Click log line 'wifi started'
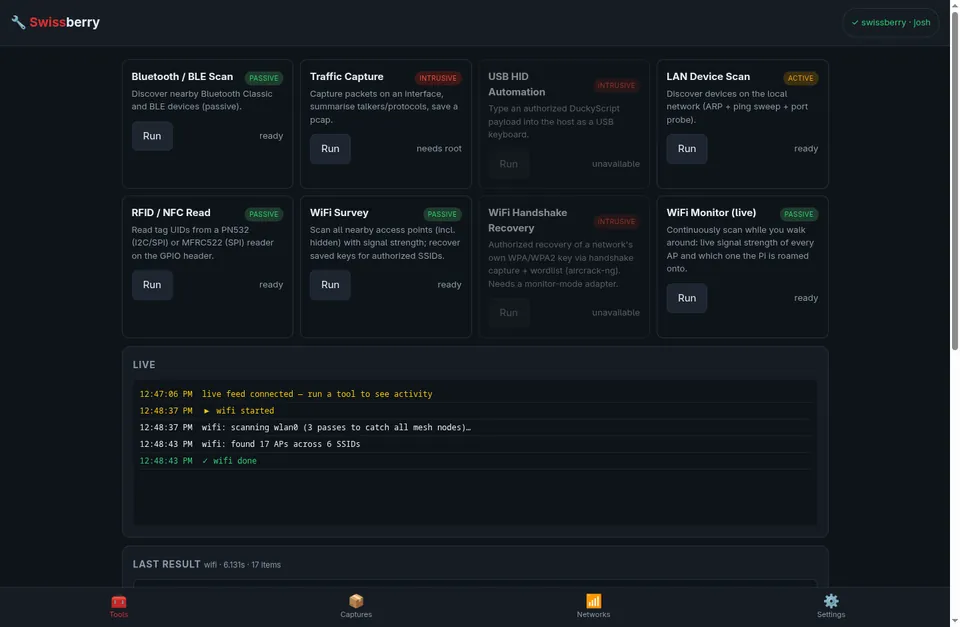 click(x=475, y=411)
